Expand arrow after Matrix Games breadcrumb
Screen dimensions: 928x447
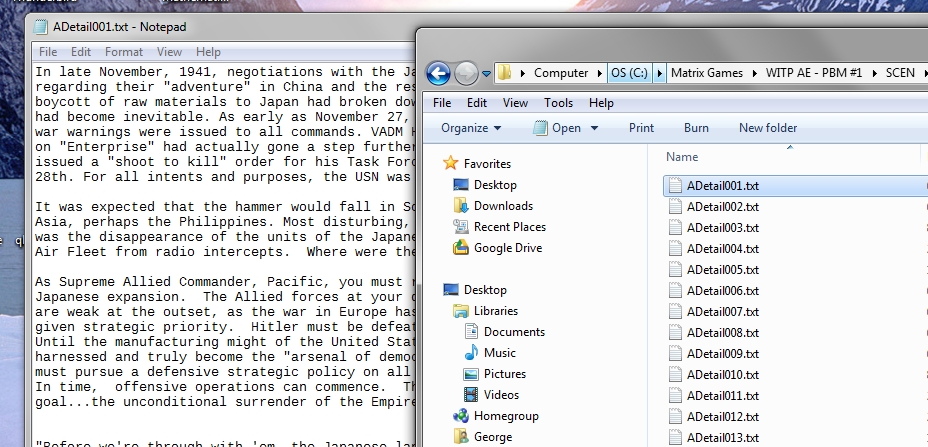(755, 73)
